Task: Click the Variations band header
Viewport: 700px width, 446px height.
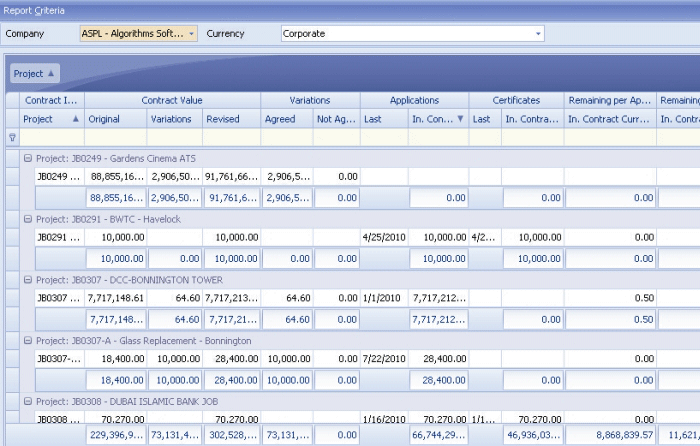Action: click(x=310, y=100)
